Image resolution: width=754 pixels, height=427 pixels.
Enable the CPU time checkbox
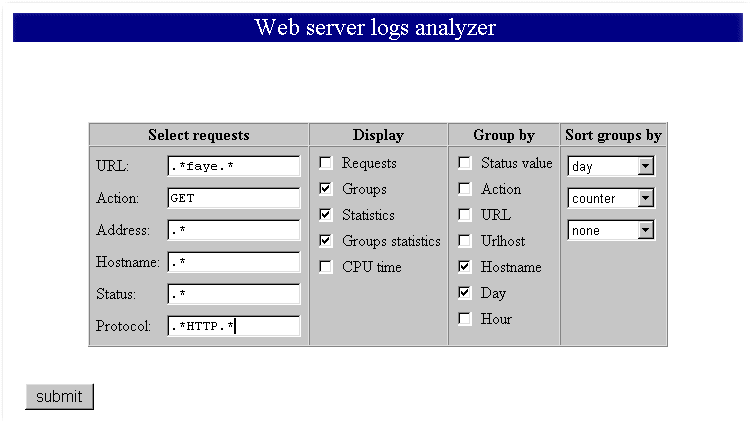pyautogui.click(x=326, y=267)
